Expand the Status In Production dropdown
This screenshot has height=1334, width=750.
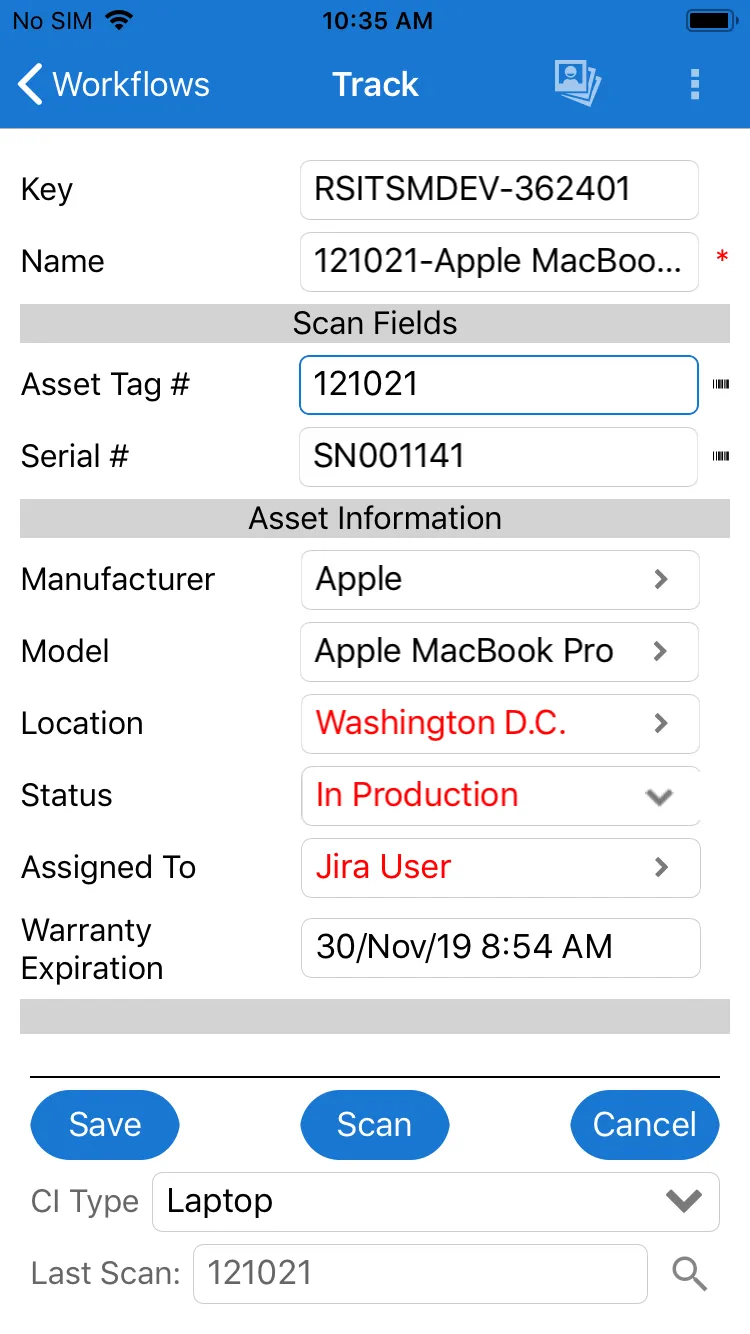coord(500,795)
